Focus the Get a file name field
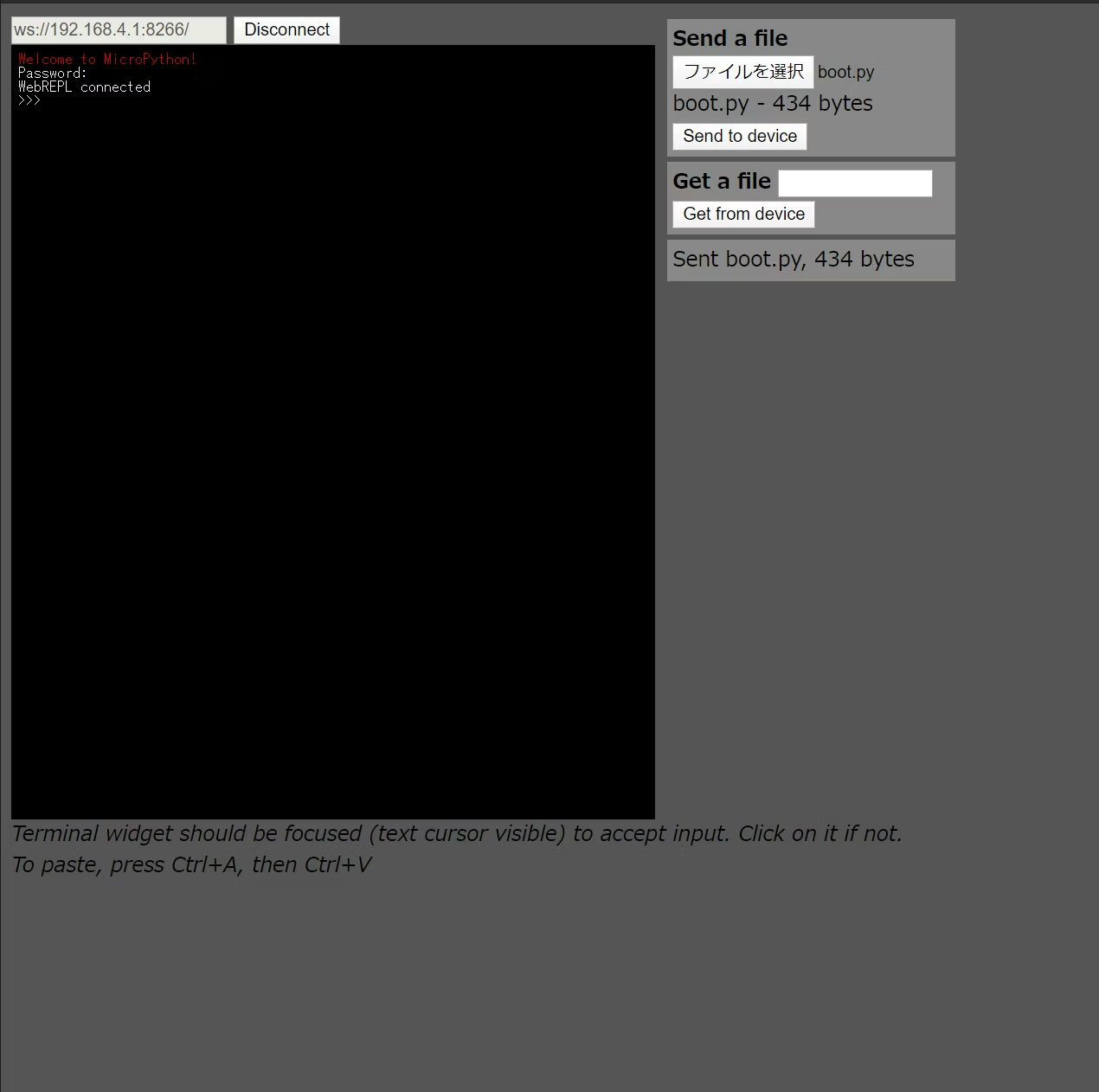Screen dimensions: 1099x1092 [855, 183]
